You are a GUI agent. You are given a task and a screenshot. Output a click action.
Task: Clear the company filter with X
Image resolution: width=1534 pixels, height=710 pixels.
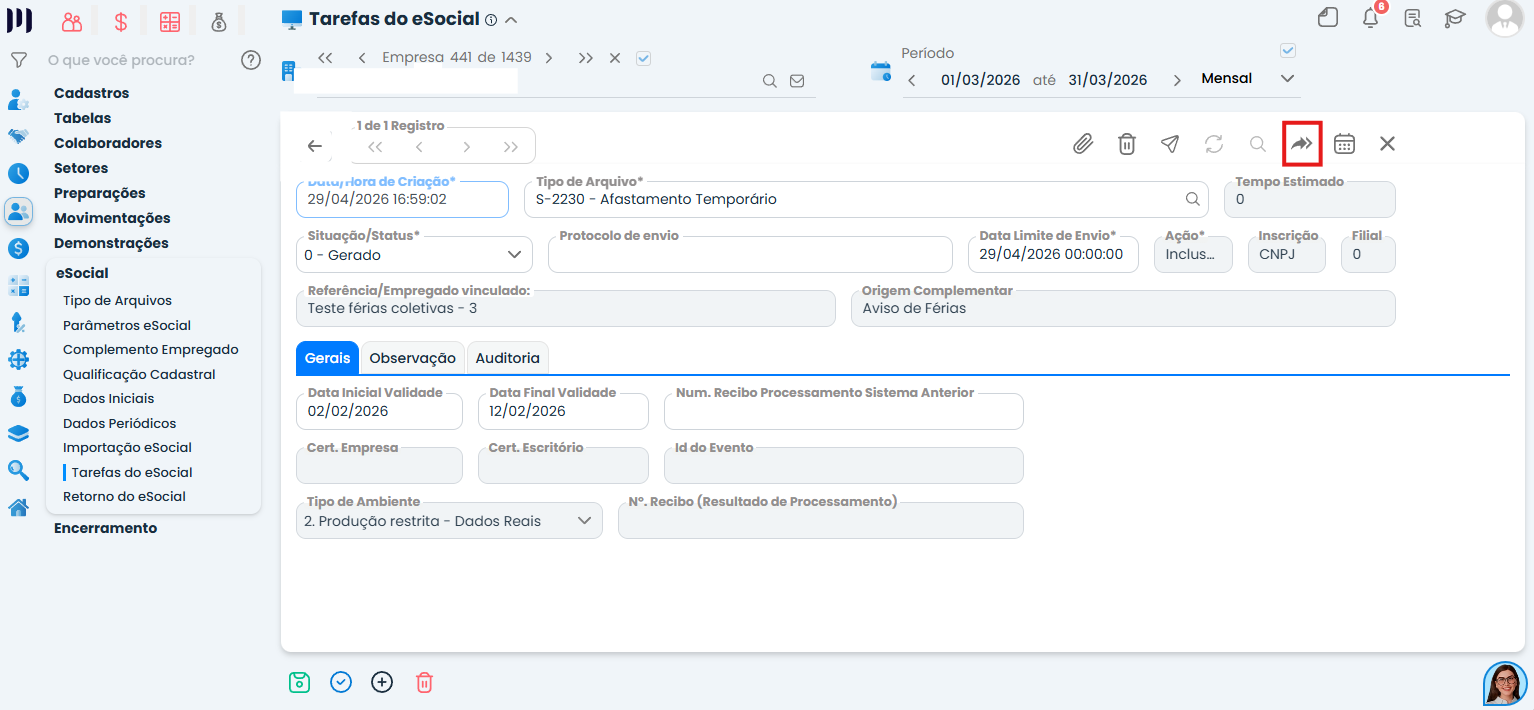click(x=615, y=58)
